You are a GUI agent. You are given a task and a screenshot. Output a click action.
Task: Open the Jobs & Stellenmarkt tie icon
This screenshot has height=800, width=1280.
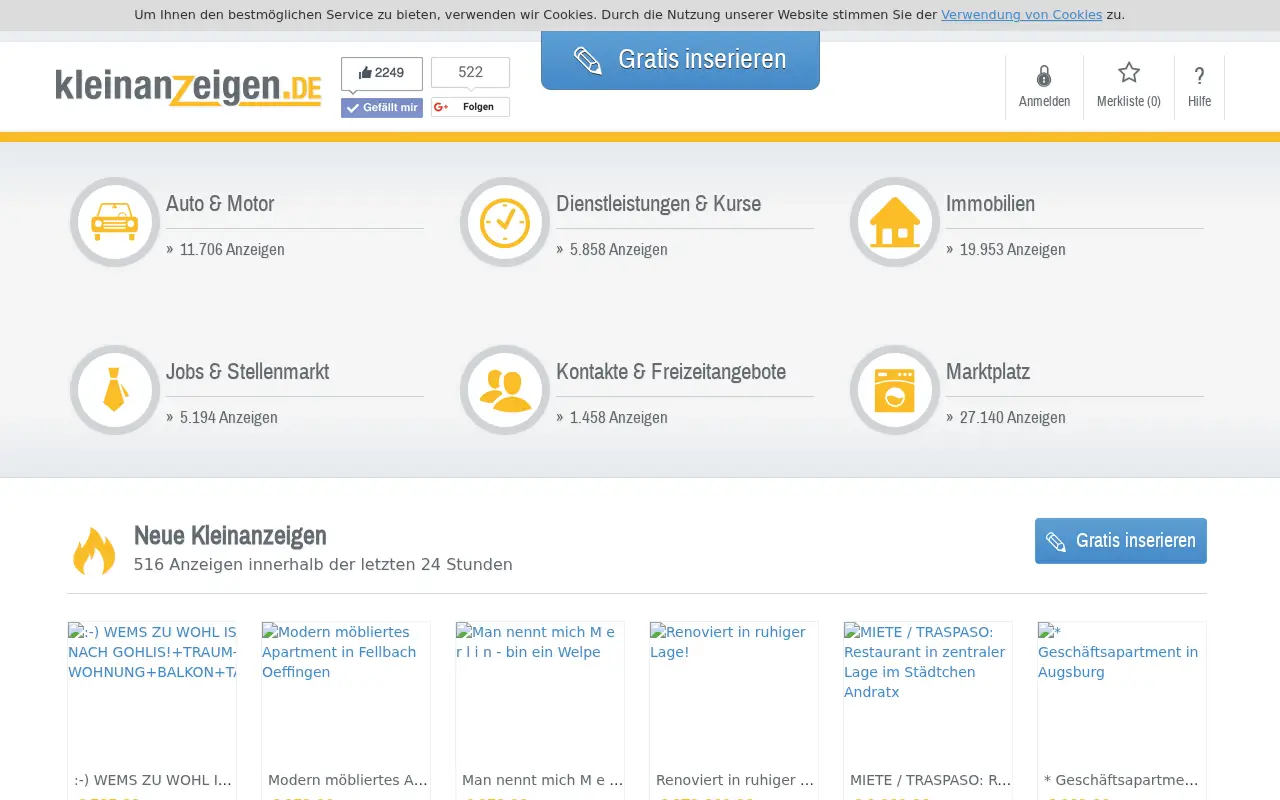115,390
